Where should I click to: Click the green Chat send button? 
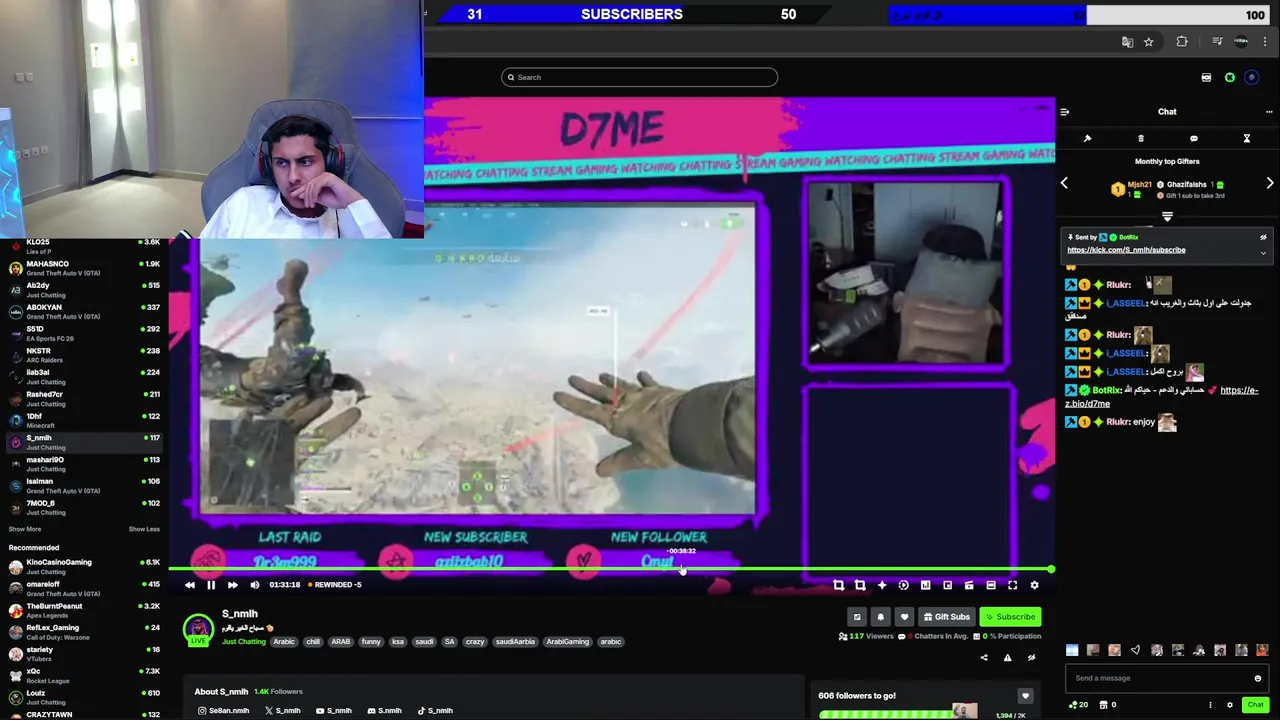(1255, 705)
